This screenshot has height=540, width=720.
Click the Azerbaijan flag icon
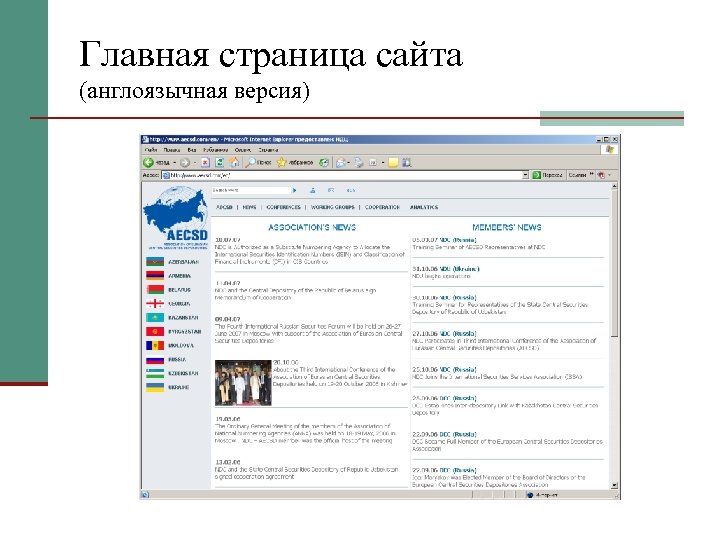coord(155,262)
